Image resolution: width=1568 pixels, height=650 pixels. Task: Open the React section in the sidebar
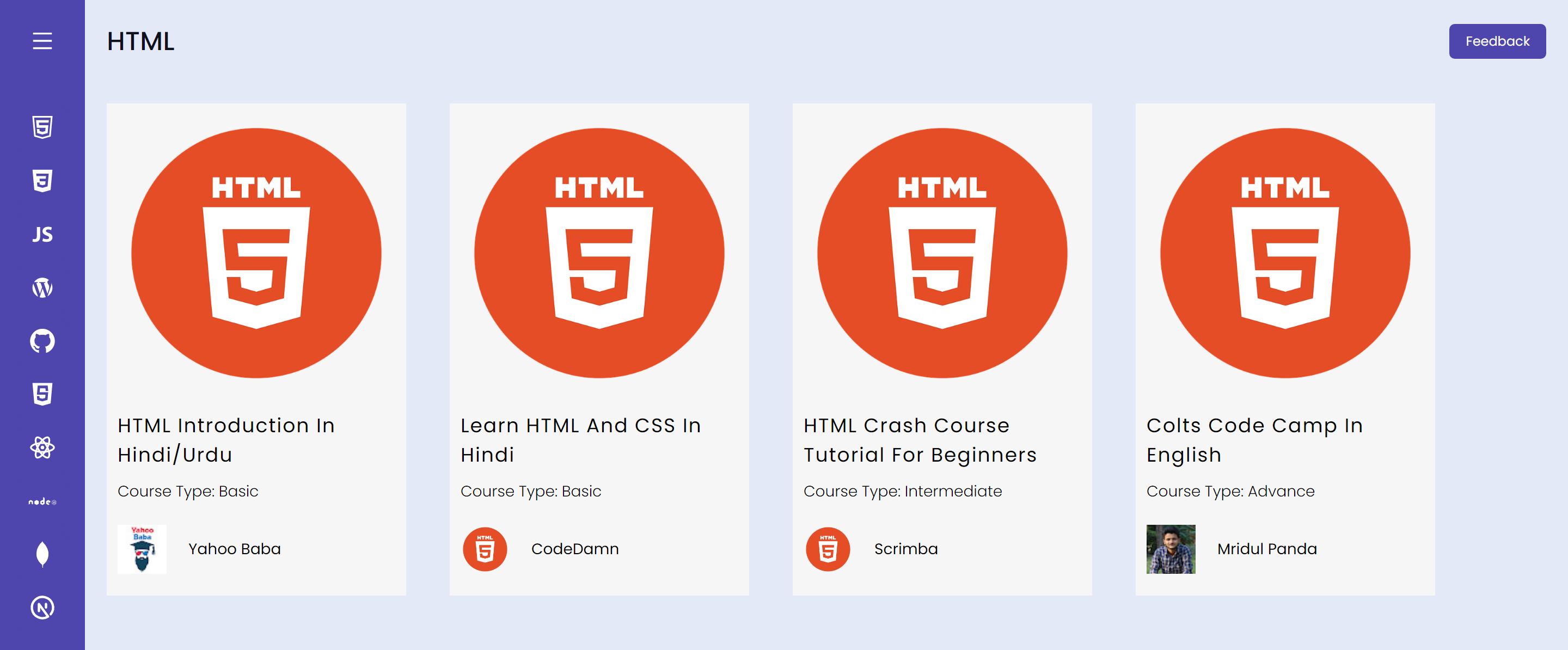pyautogui.click(x=42, y=447)
